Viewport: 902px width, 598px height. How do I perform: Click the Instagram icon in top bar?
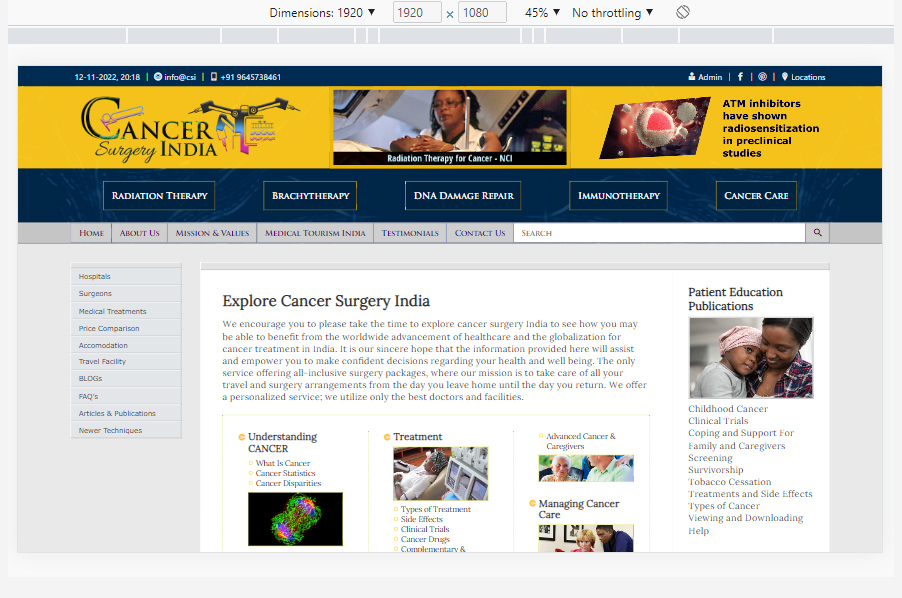pyautogui.click(x=762, y=77)
